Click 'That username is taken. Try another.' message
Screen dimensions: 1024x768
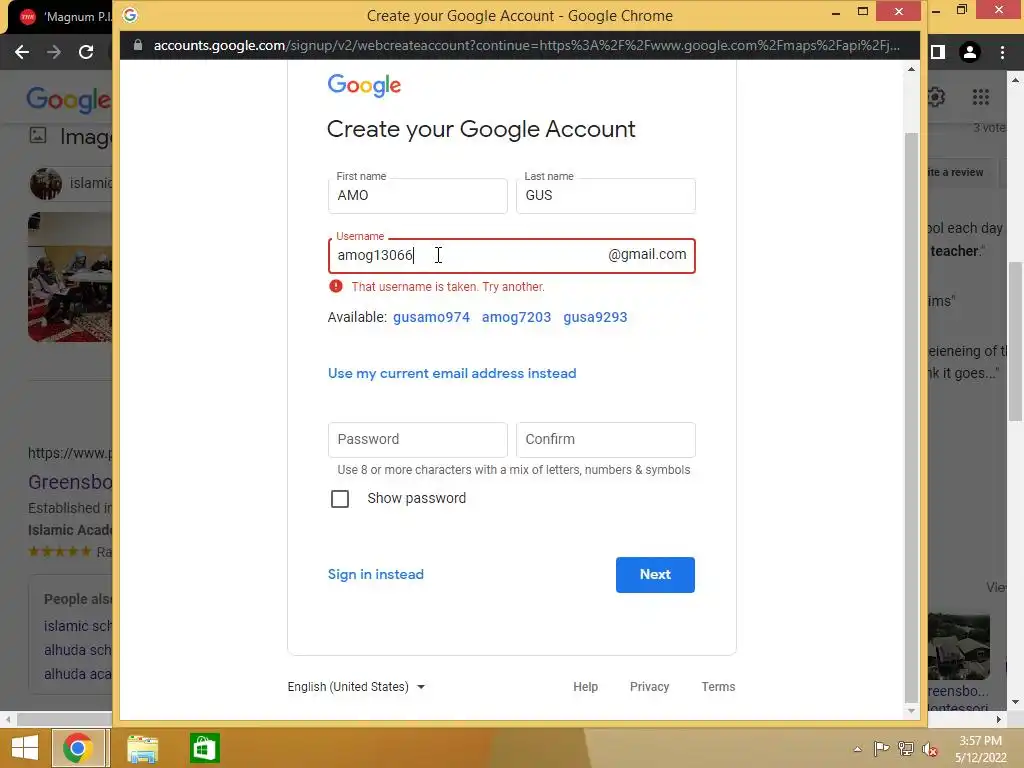click(448, 287)
